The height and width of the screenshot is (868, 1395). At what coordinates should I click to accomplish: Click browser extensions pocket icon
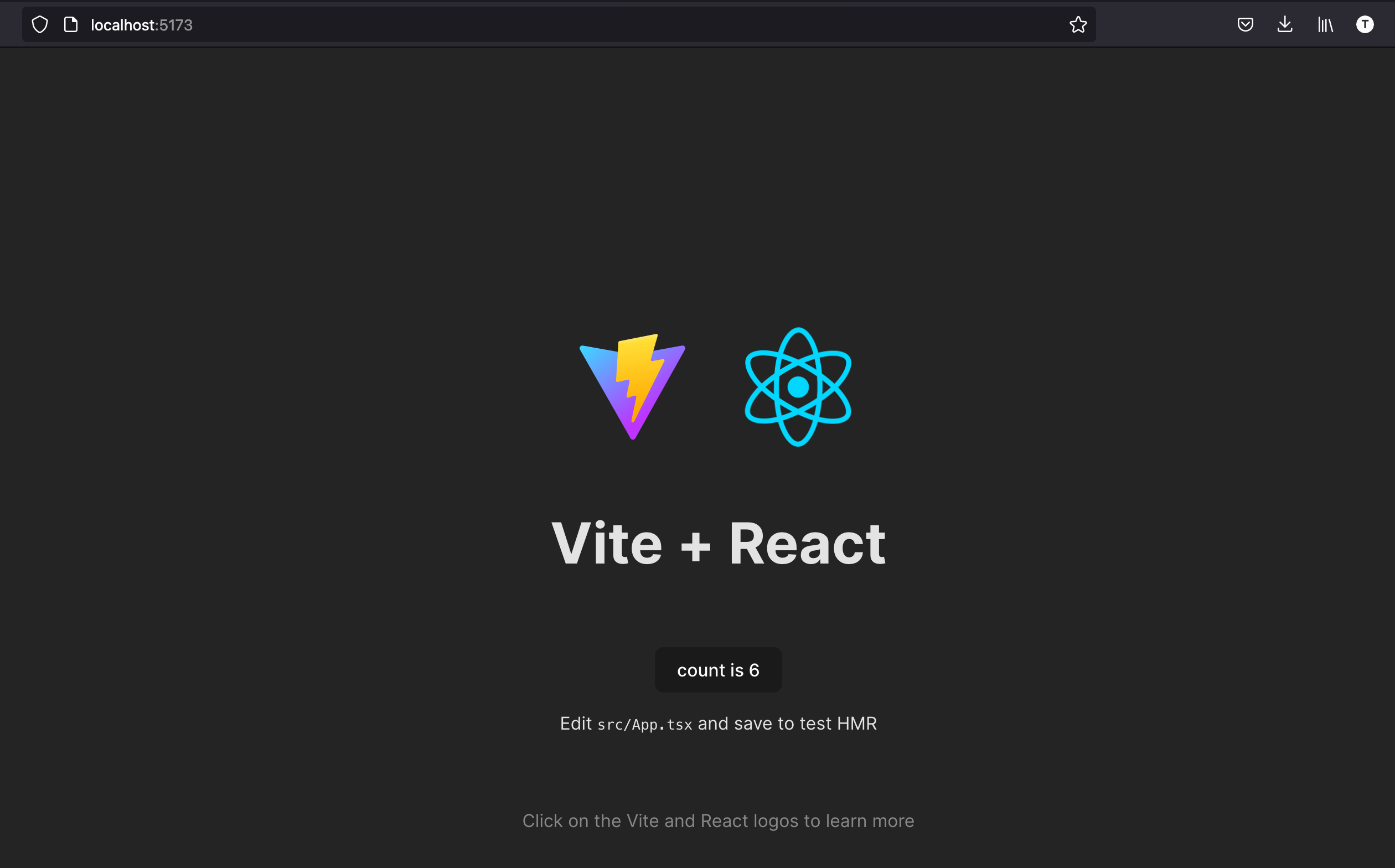coord(1245,25)
